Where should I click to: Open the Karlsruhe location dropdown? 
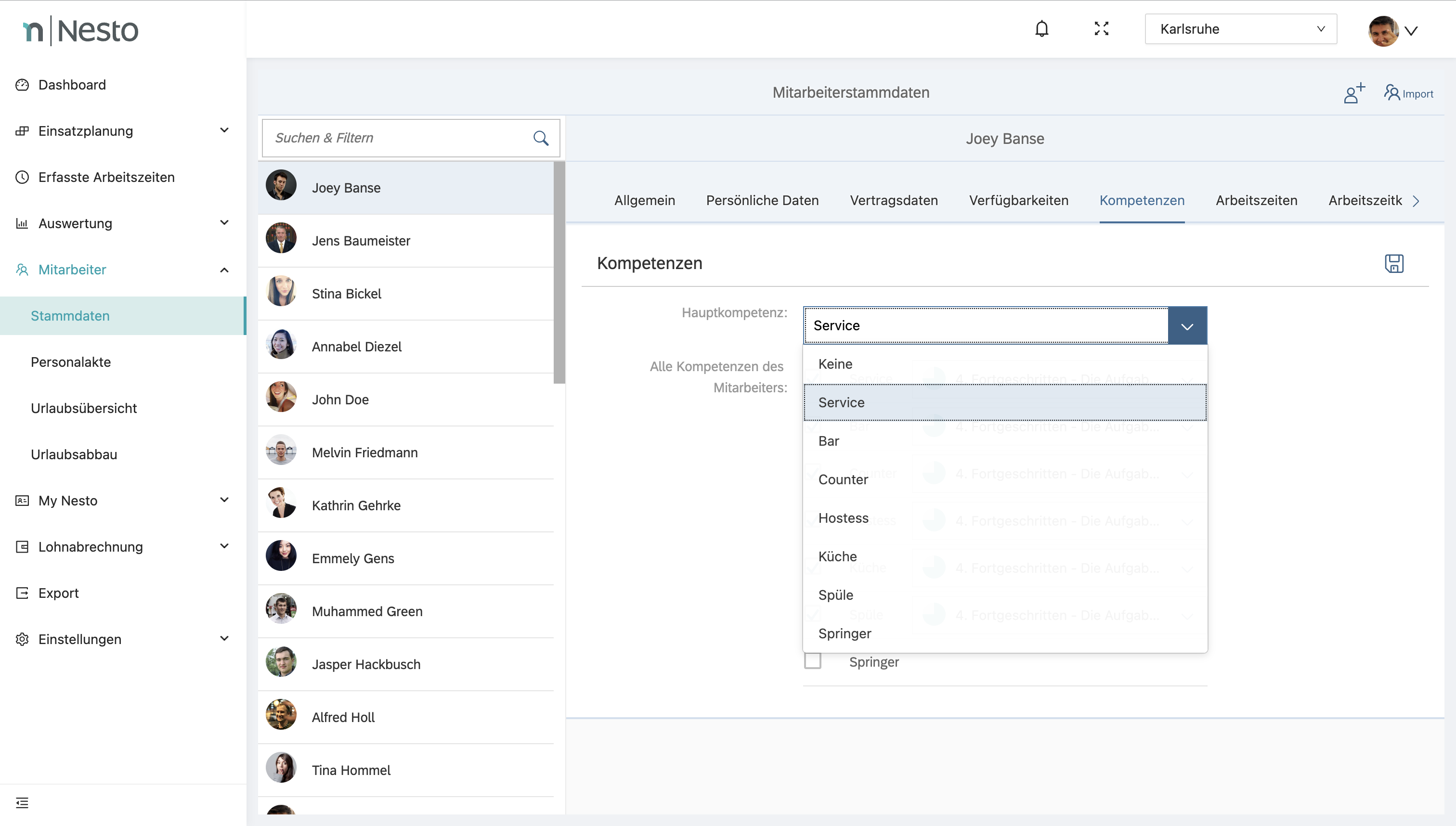pos(1240,29)
